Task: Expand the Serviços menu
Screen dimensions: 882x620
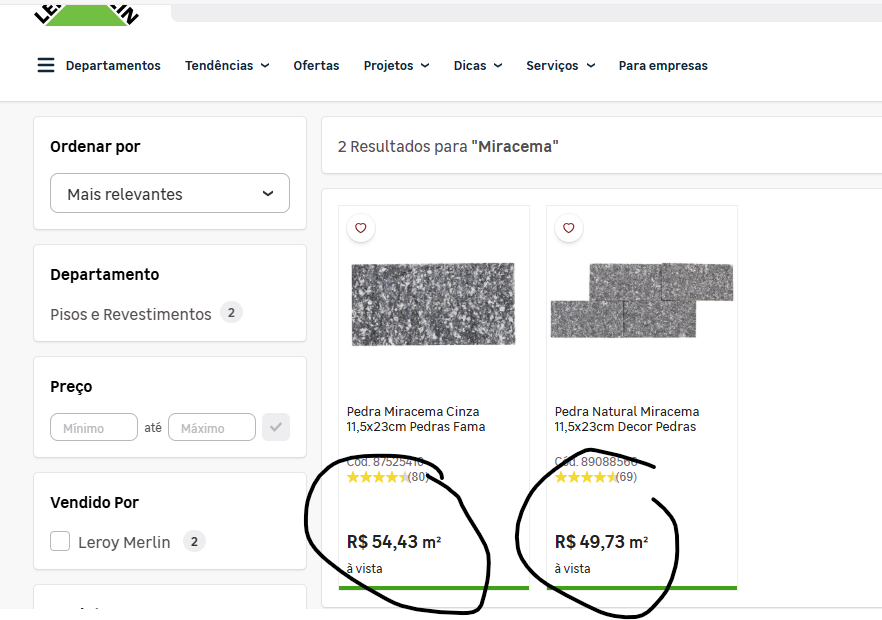Action: [560, 65]
